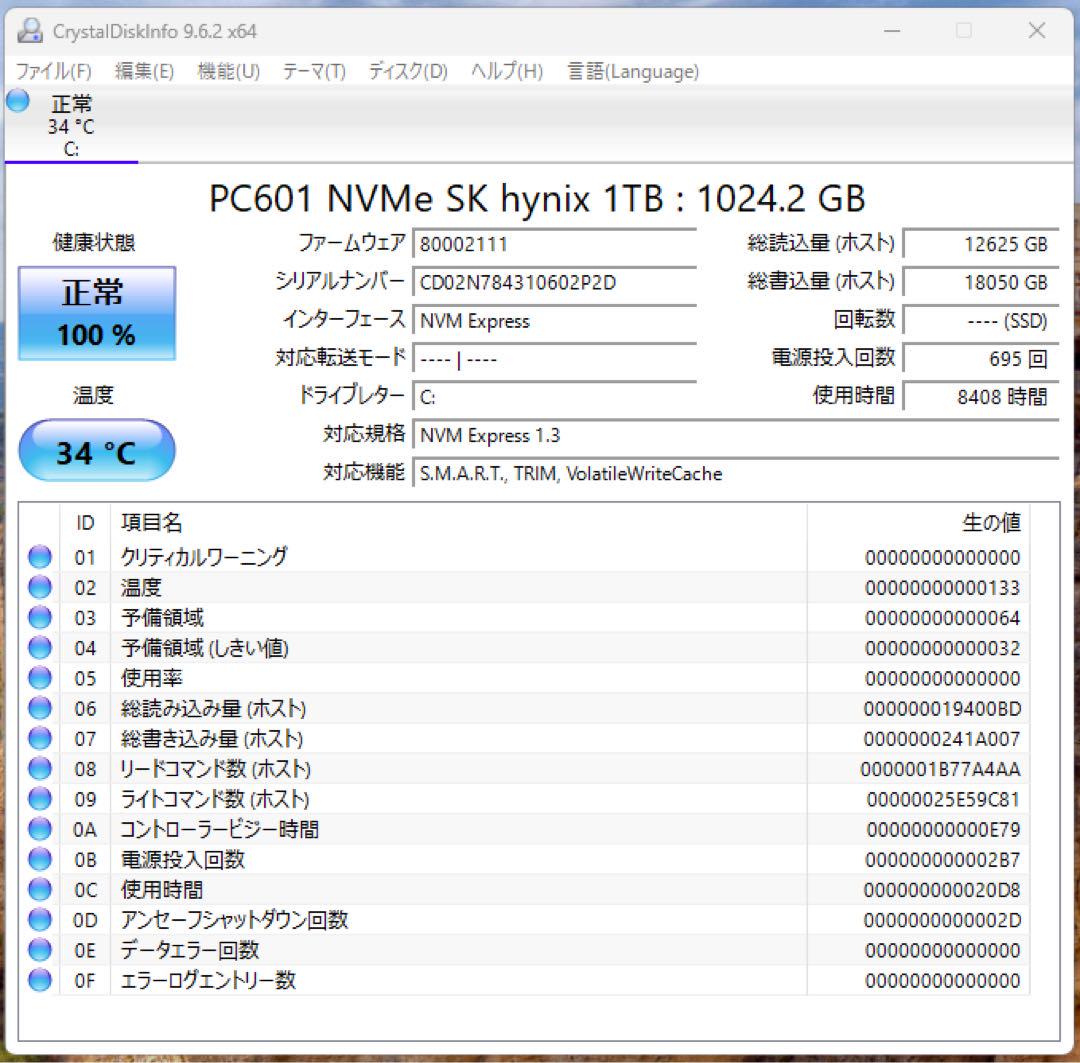This screenshot has height=1063, width=1080.
Task: Click status orb for row 0C 使用時間
Action: point(40,889)
